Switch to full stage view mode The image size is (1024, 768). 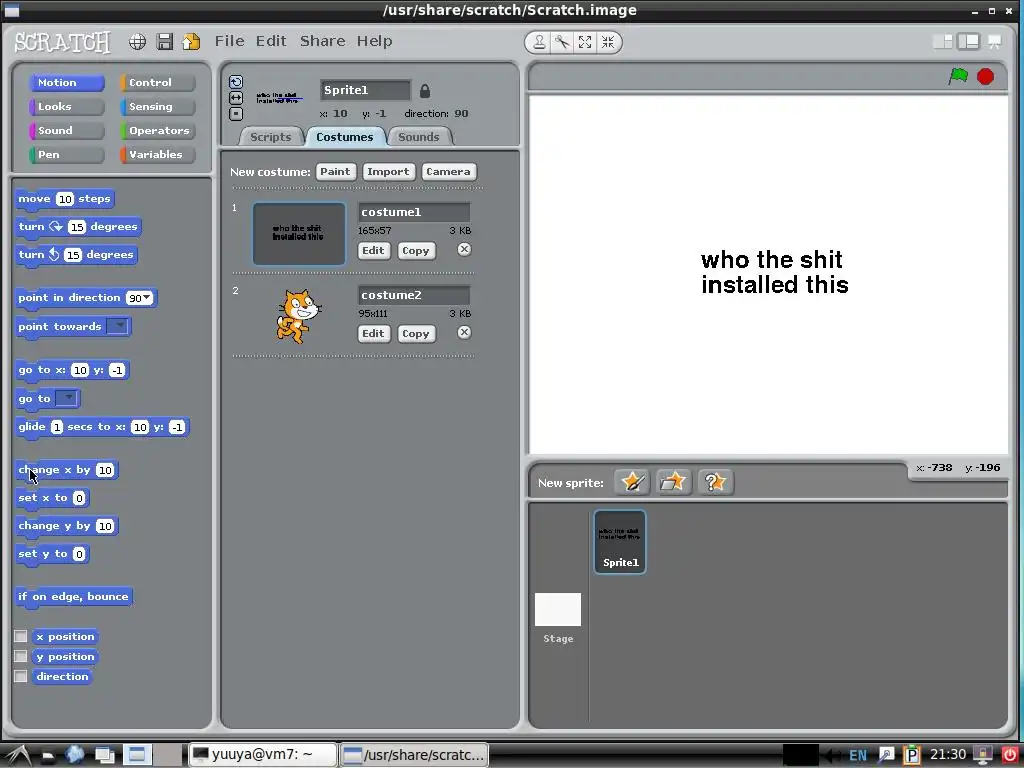(x=968, y=42)
